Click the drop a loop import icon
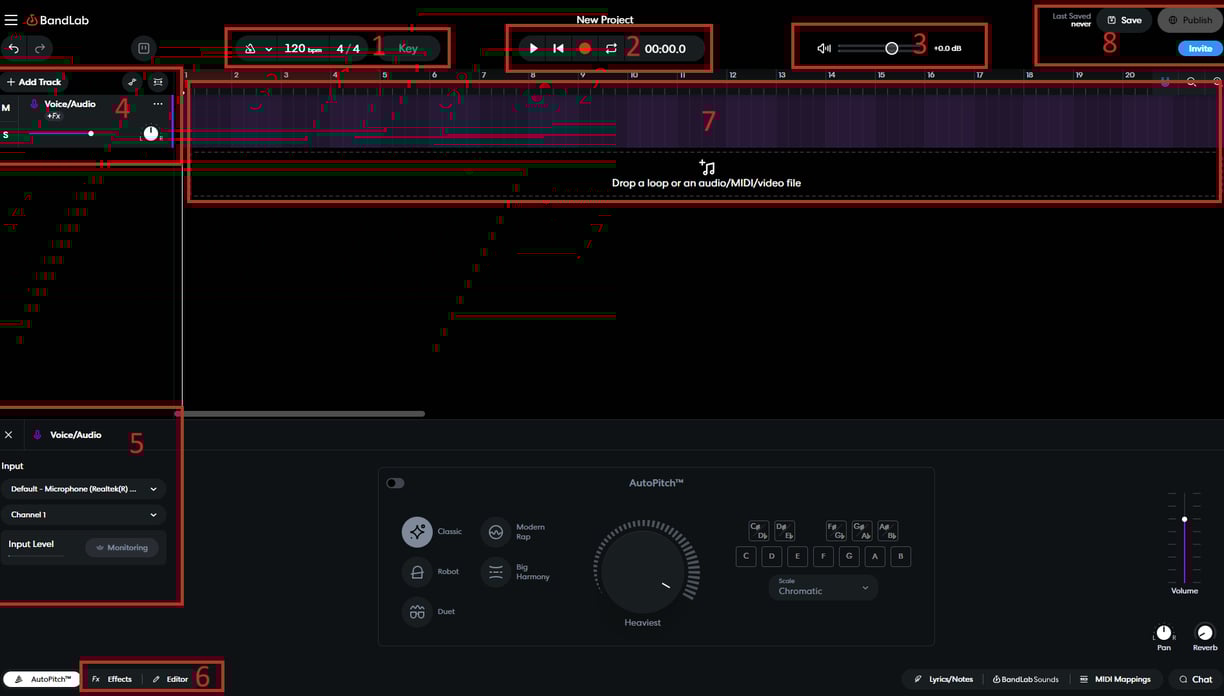The height and width of the screenshot is (696, 1224). point(707,167)
